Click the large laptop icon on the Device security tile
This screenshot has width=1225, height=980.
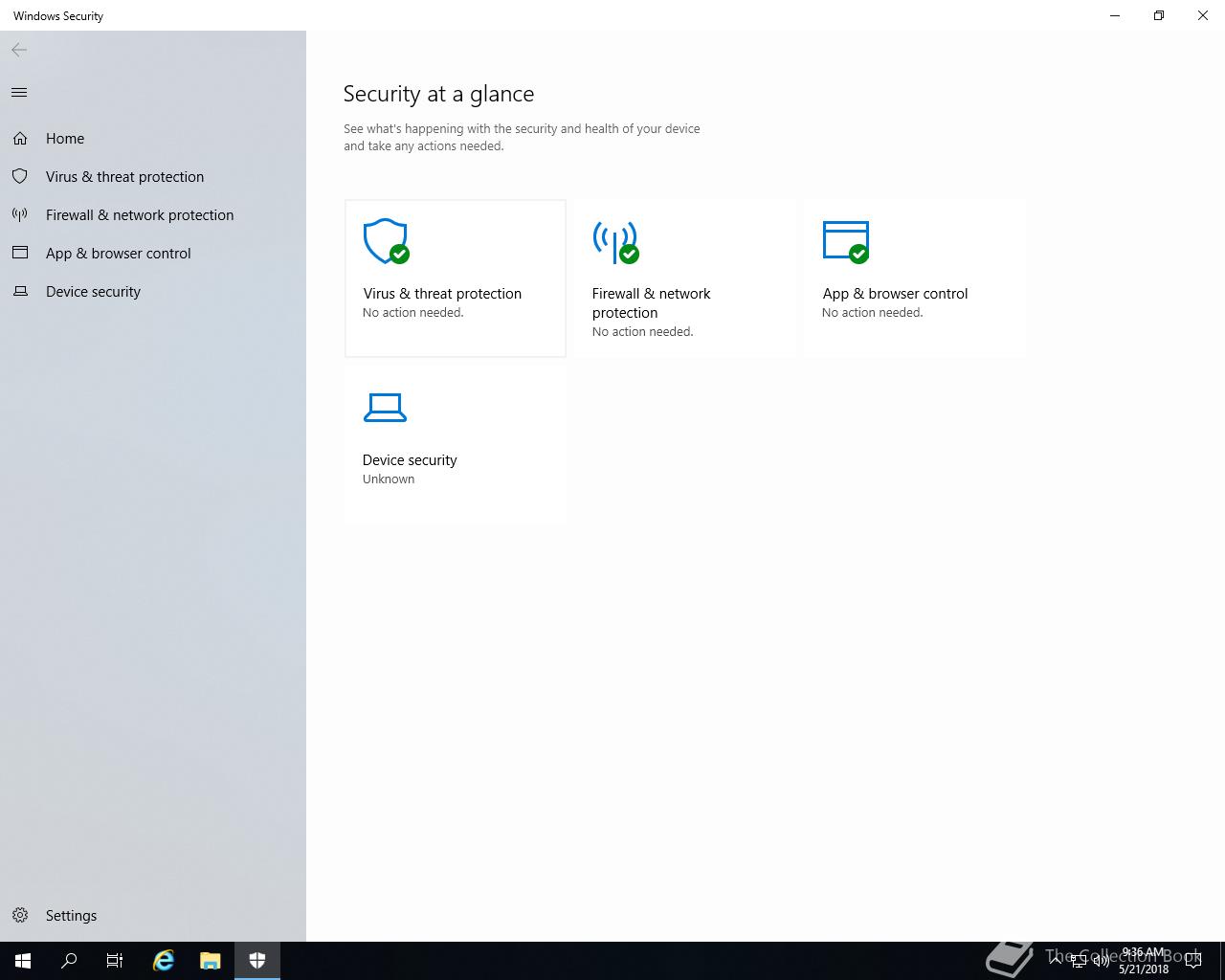pos(385,408)
